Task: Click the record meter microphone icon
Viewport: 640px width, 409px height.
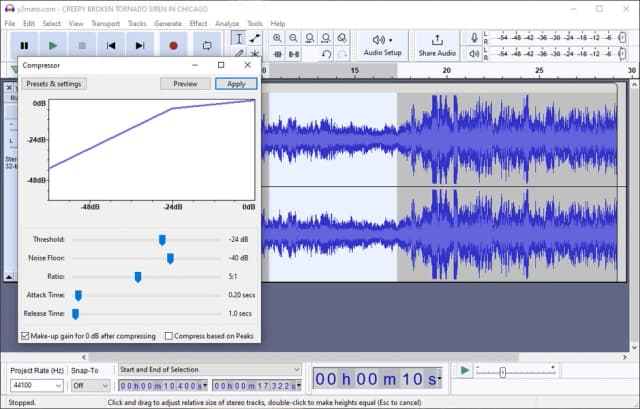Action: click(474, 38)
